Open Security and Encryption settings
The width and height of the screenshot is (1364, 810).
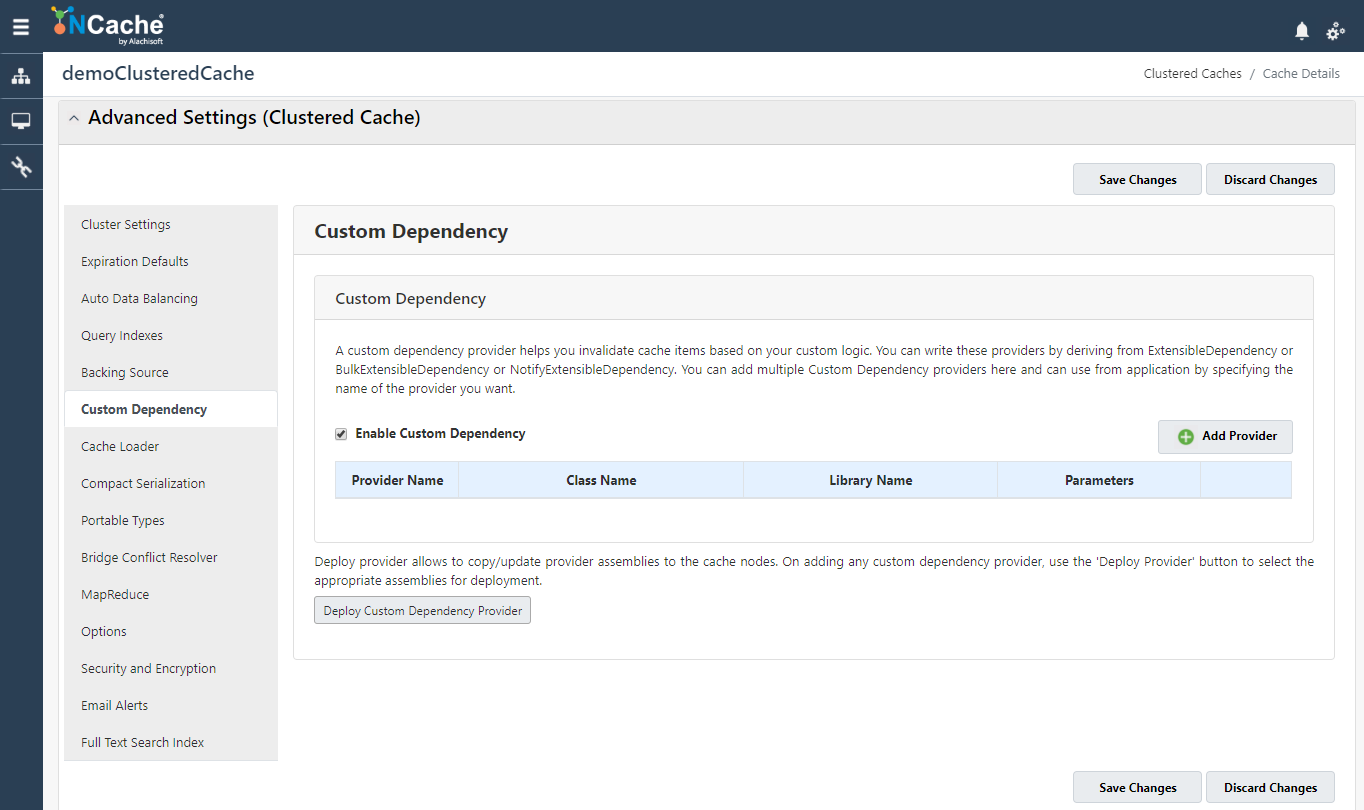[x=171, y=668]
